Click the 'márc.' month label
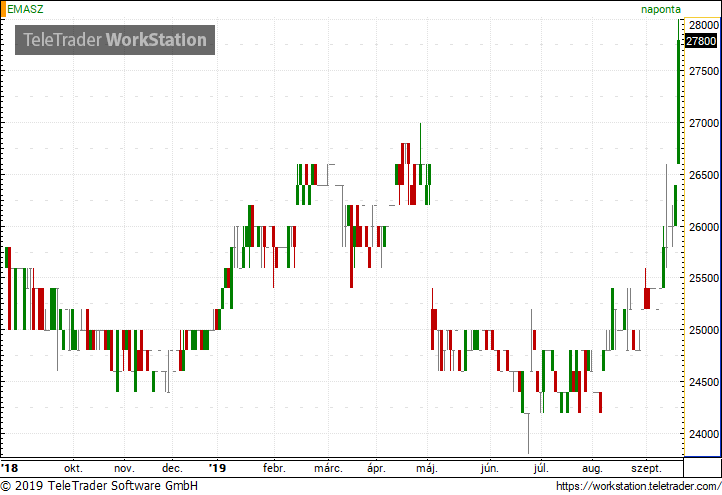The height and width of the screenshot is (495, 722). pos(328,469)
